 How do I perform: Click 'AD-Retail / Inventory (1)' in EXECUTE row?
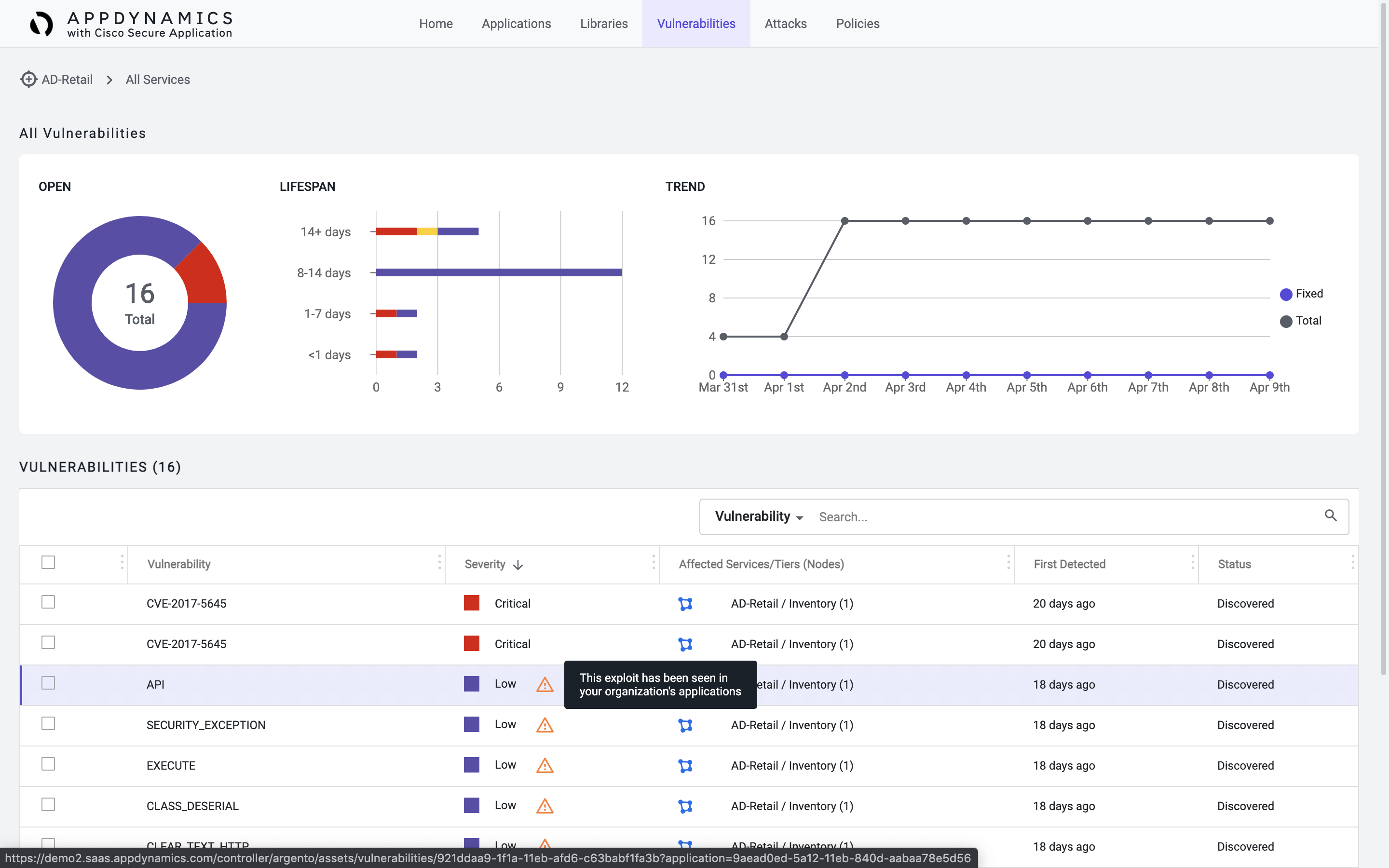pos(792,766)
